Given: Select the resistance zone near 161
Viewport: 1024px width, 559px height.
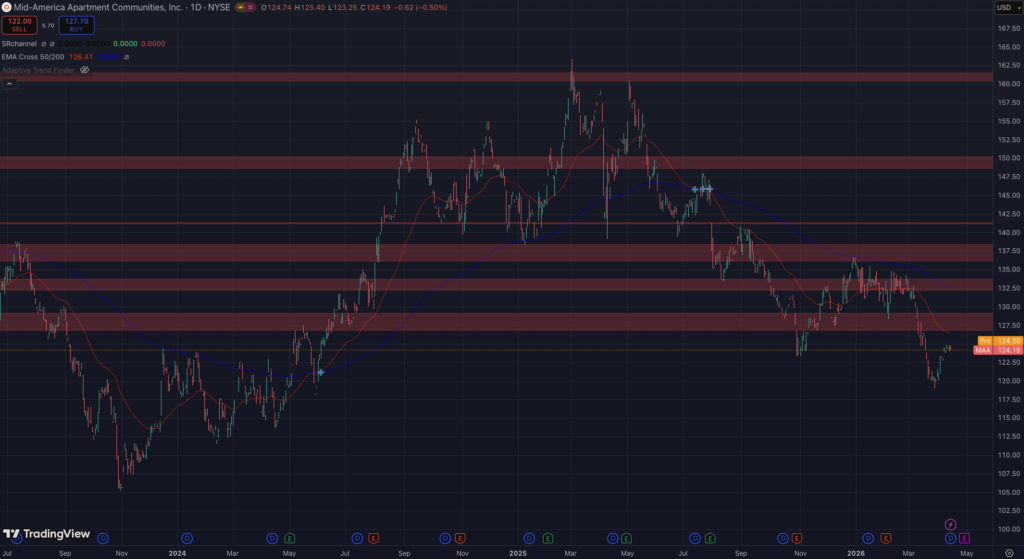Looking at the screenshot, I should [x=496, y=76].
